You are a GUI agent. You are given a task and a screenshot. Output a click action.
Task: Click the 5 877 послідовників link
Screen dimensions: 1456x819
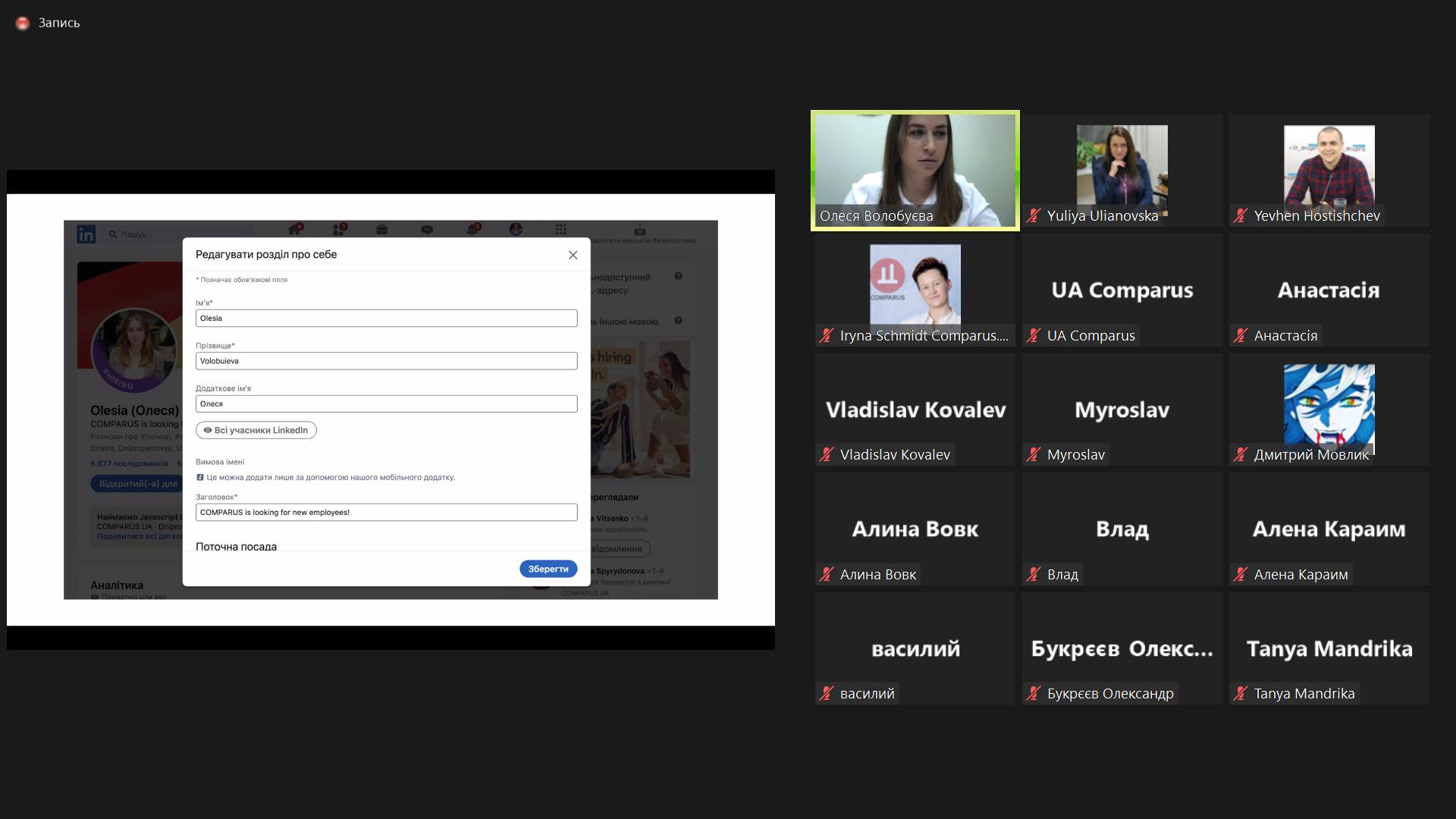(129, 463)
